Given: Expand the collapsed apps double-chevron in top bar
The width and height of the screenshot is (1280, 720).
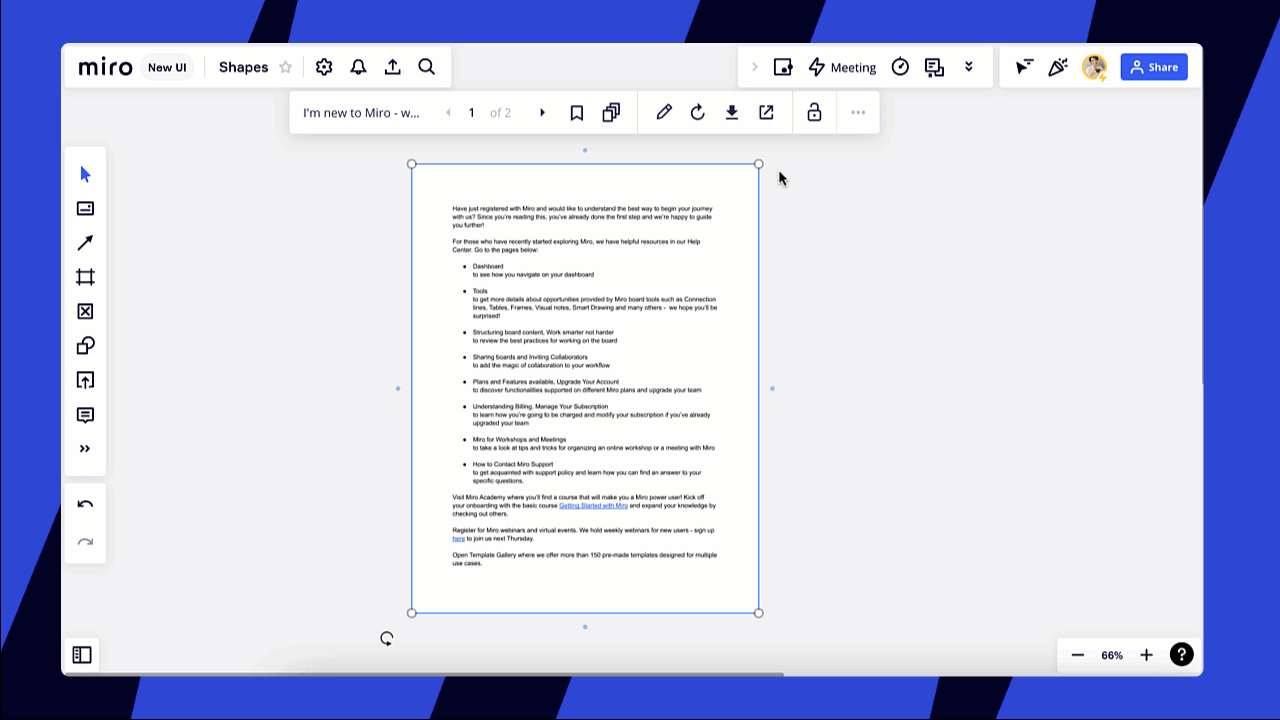Looking at the screenshot, I should coord(968,67).
